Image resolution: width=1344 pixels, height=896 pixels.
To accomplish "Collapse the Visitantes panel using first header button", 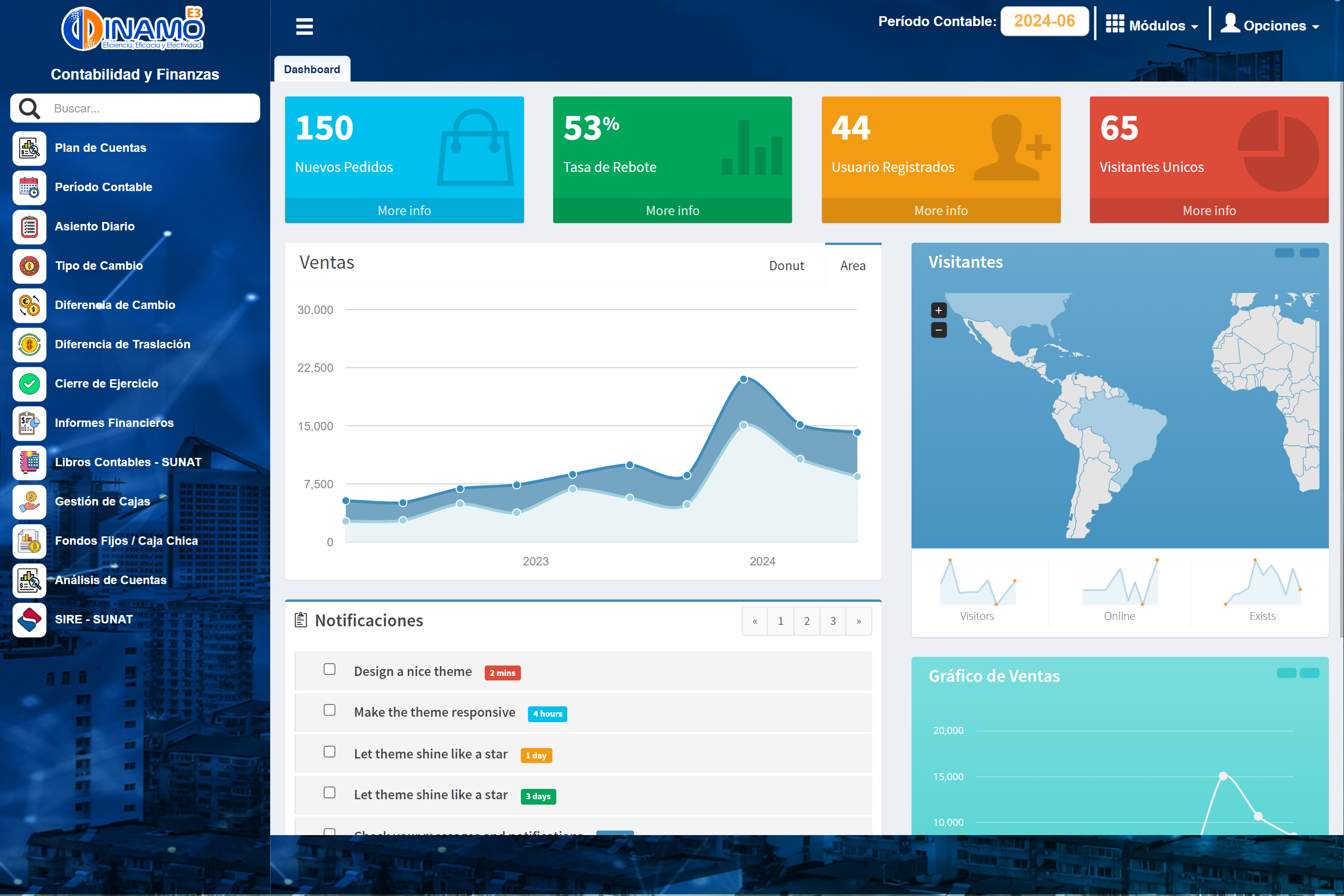I will [x=1284, y=253].
